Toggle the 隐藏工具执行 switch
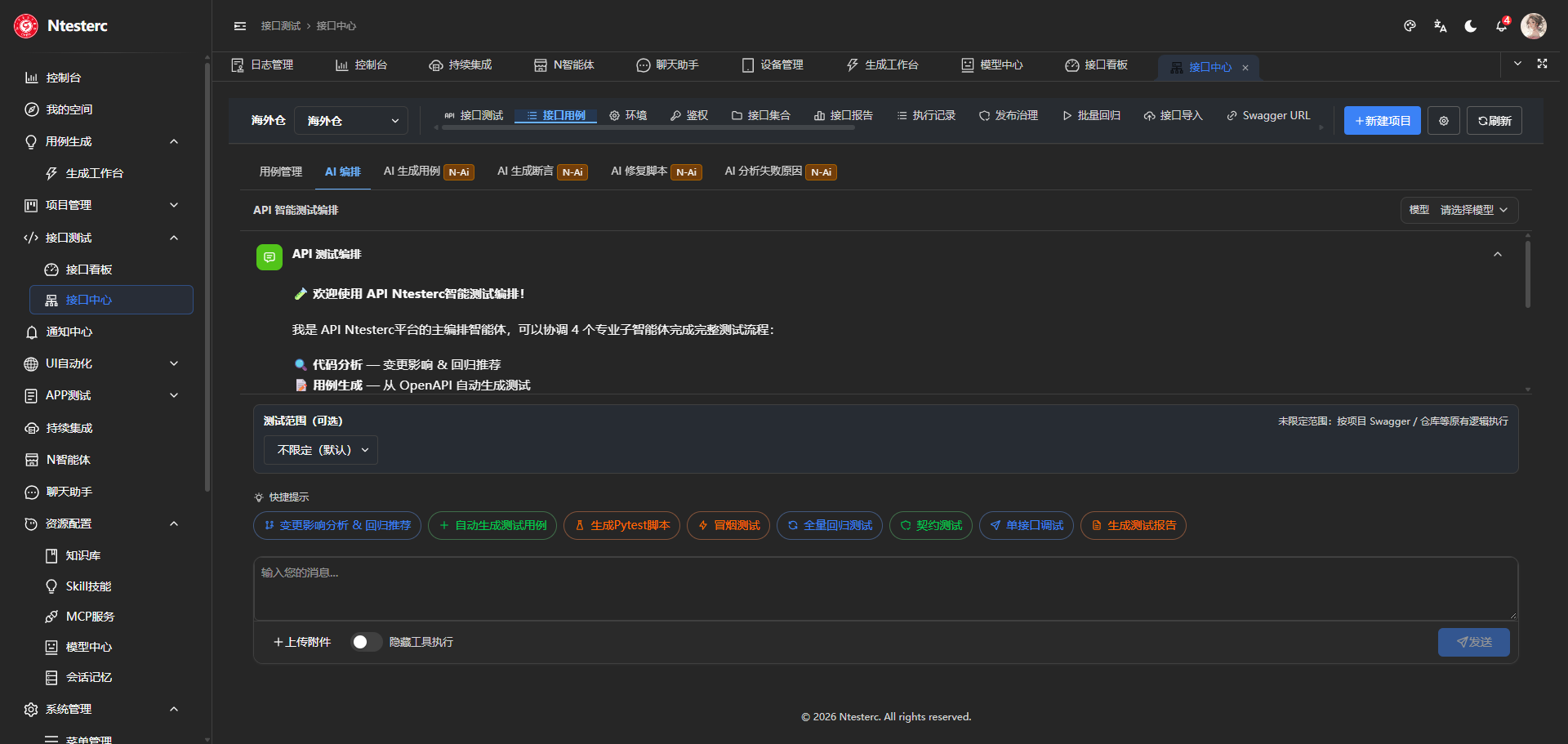1568x744 pixels. 366,642
